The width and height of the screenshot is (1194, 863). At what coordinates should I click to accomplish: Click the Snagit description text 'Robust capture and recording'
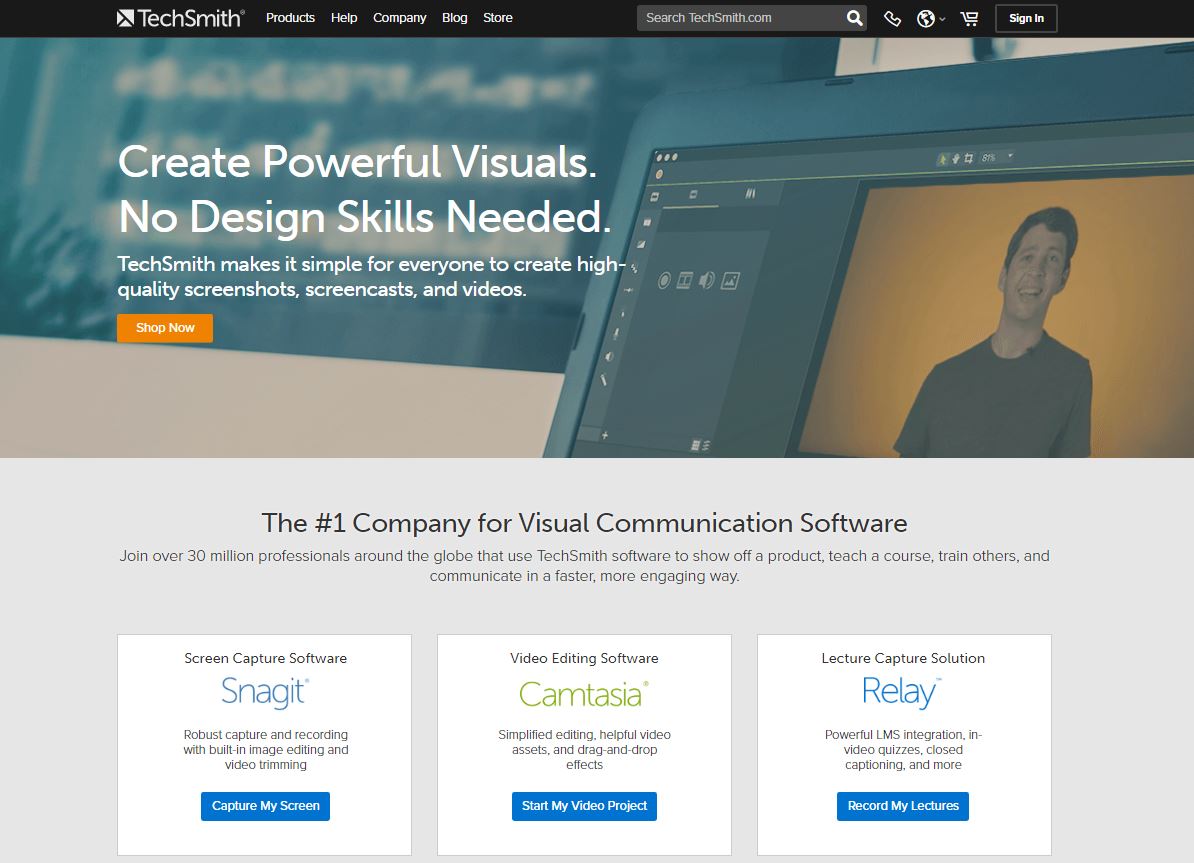click(x=265, y=750)
